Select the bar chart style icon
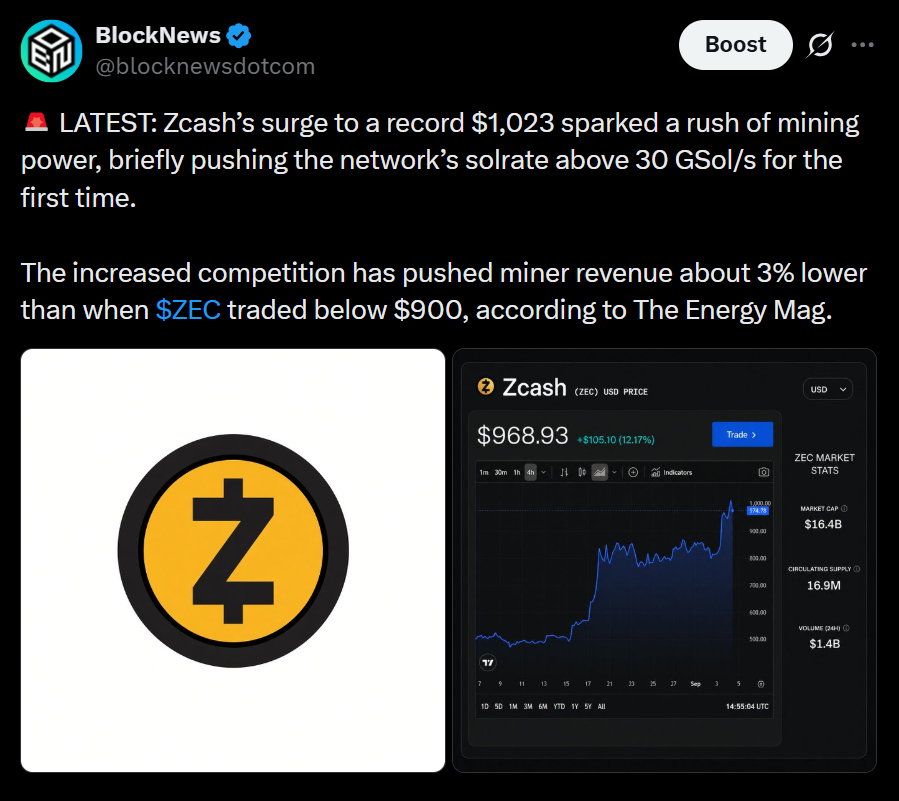 564,472
